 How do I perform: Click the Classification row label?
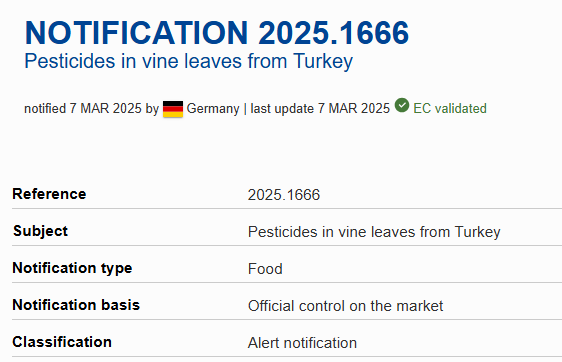pos(62,342)
